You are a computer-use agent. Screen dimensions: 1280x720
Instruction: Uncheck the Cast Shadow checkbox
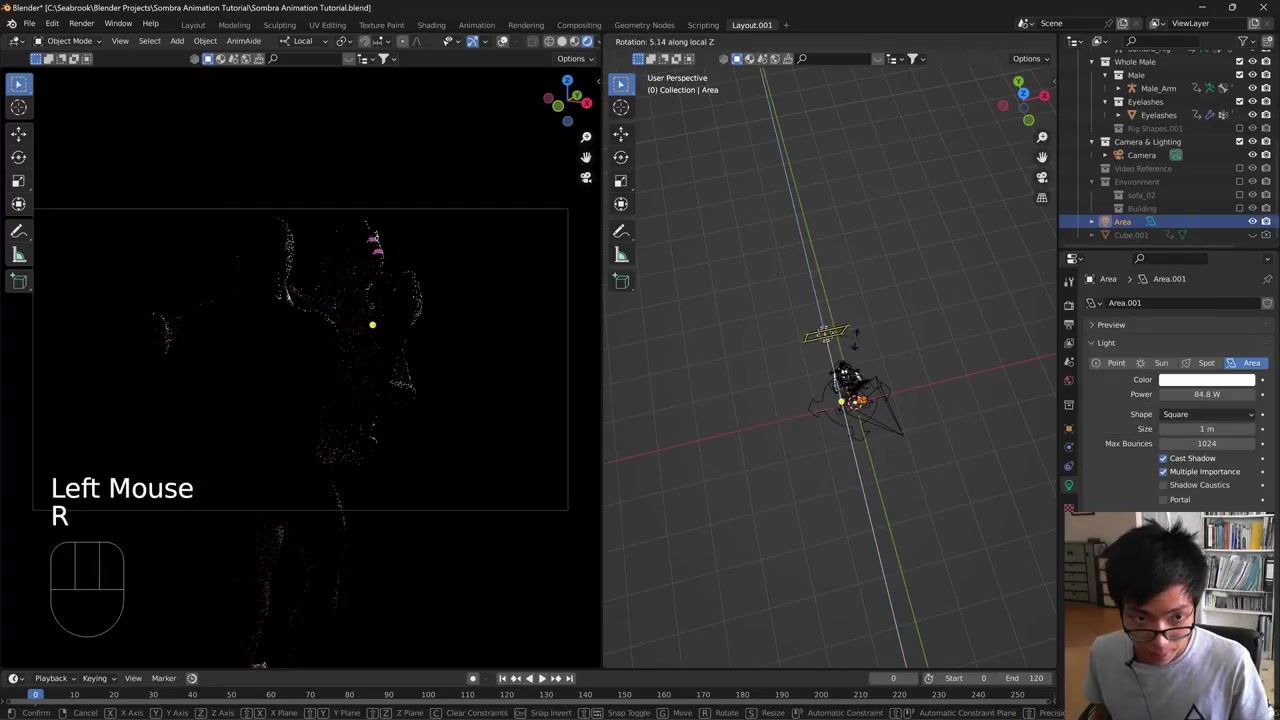pyautogui.click(x=1163, y=458)
